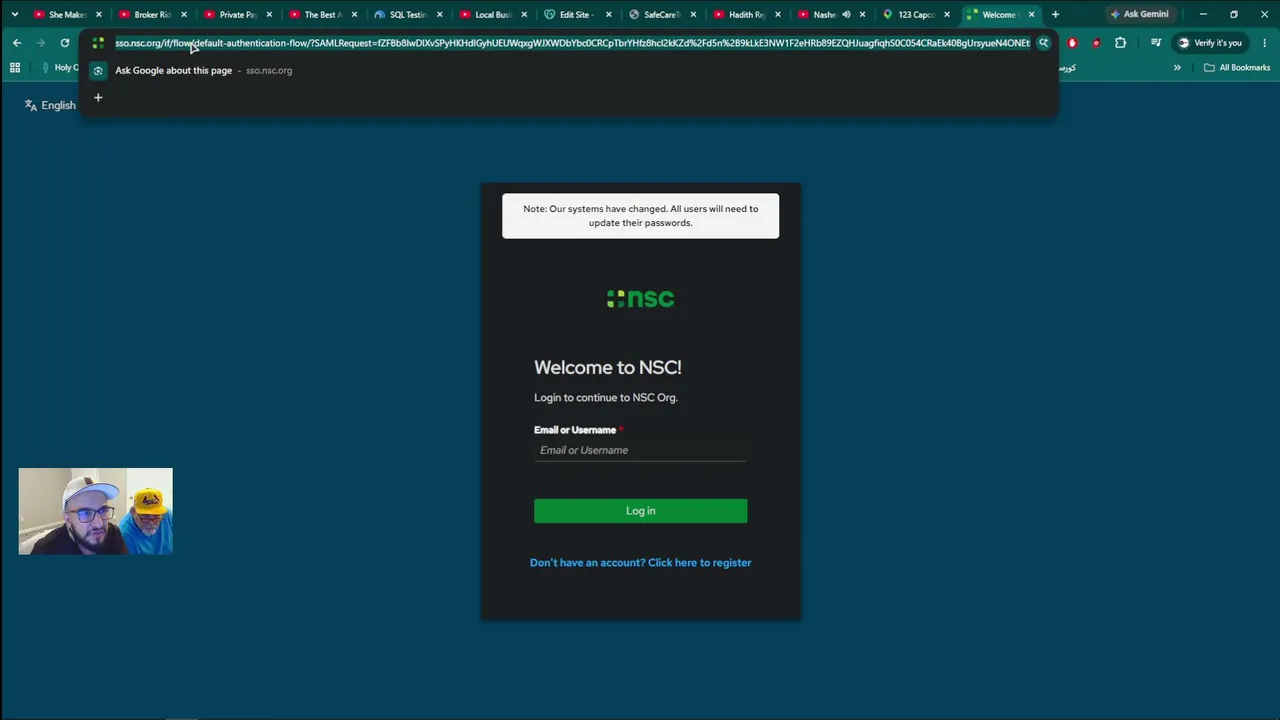Open the Chrome apps grid shortcut

(x=14, y=68)
